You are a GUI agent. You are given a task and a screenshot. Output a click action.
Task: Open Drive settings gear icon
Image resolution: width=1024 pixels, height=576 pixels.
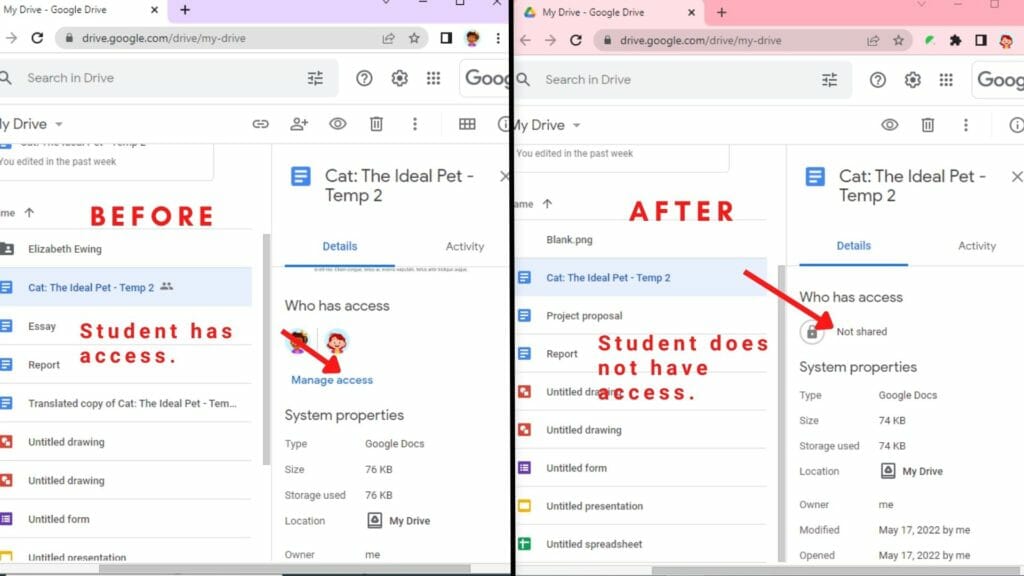click(398, 77)
